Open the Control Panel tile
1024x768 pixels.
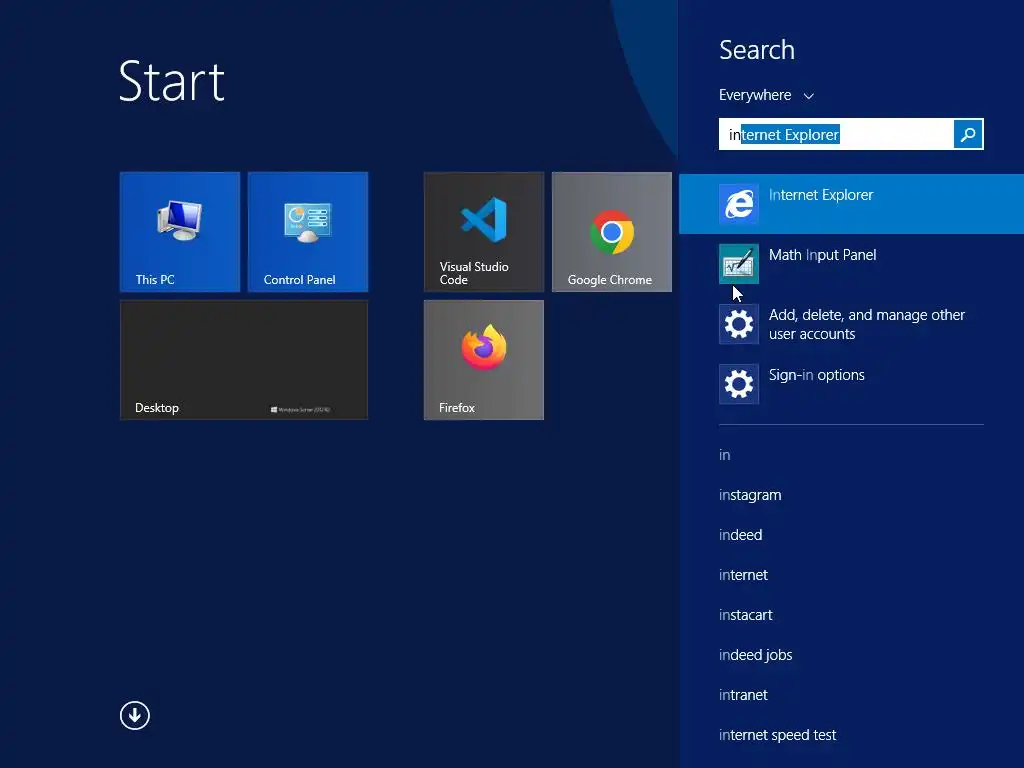[x=308, y=232]
